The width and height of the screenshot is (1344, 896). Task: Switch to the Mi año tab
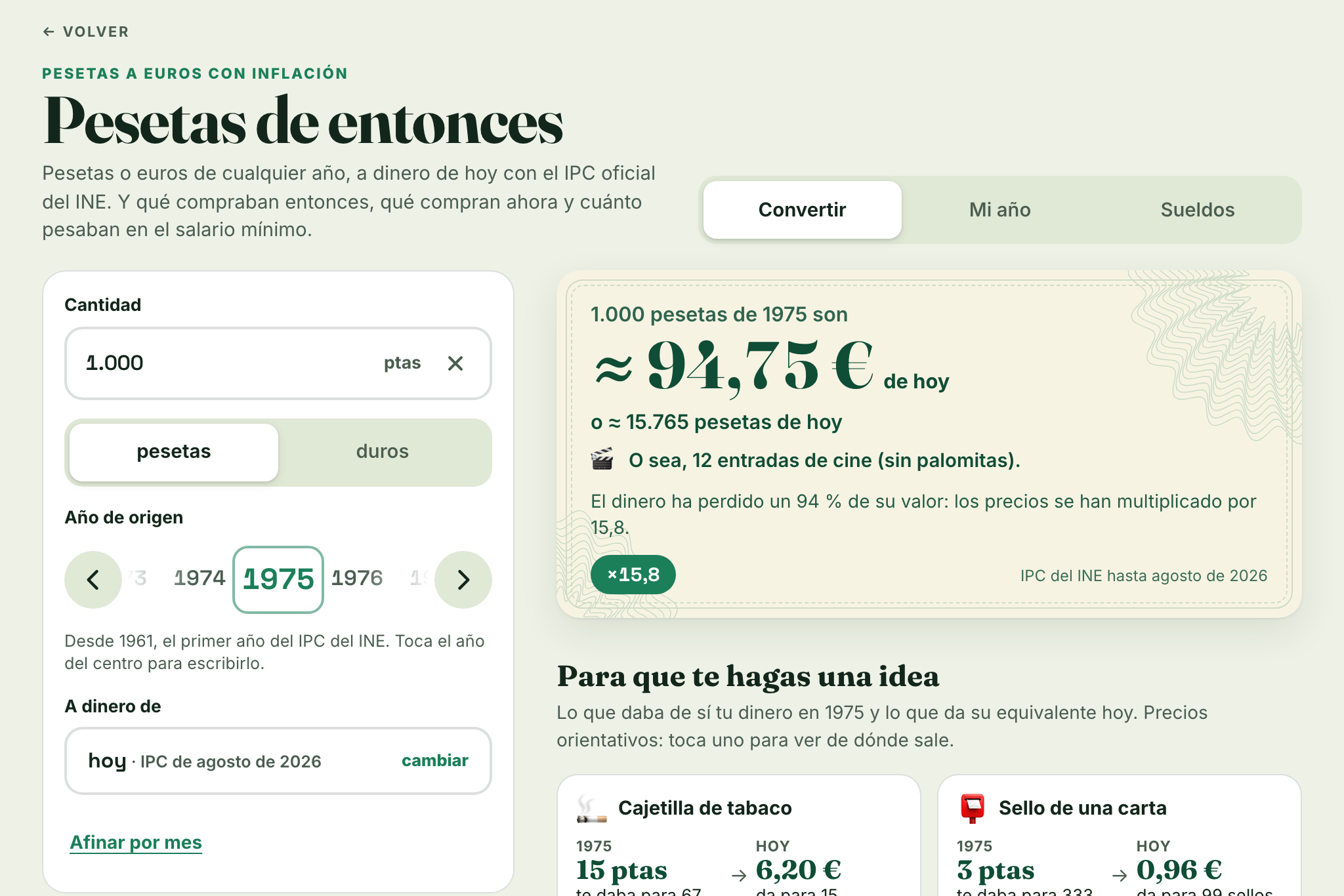tap(1000, 210)
